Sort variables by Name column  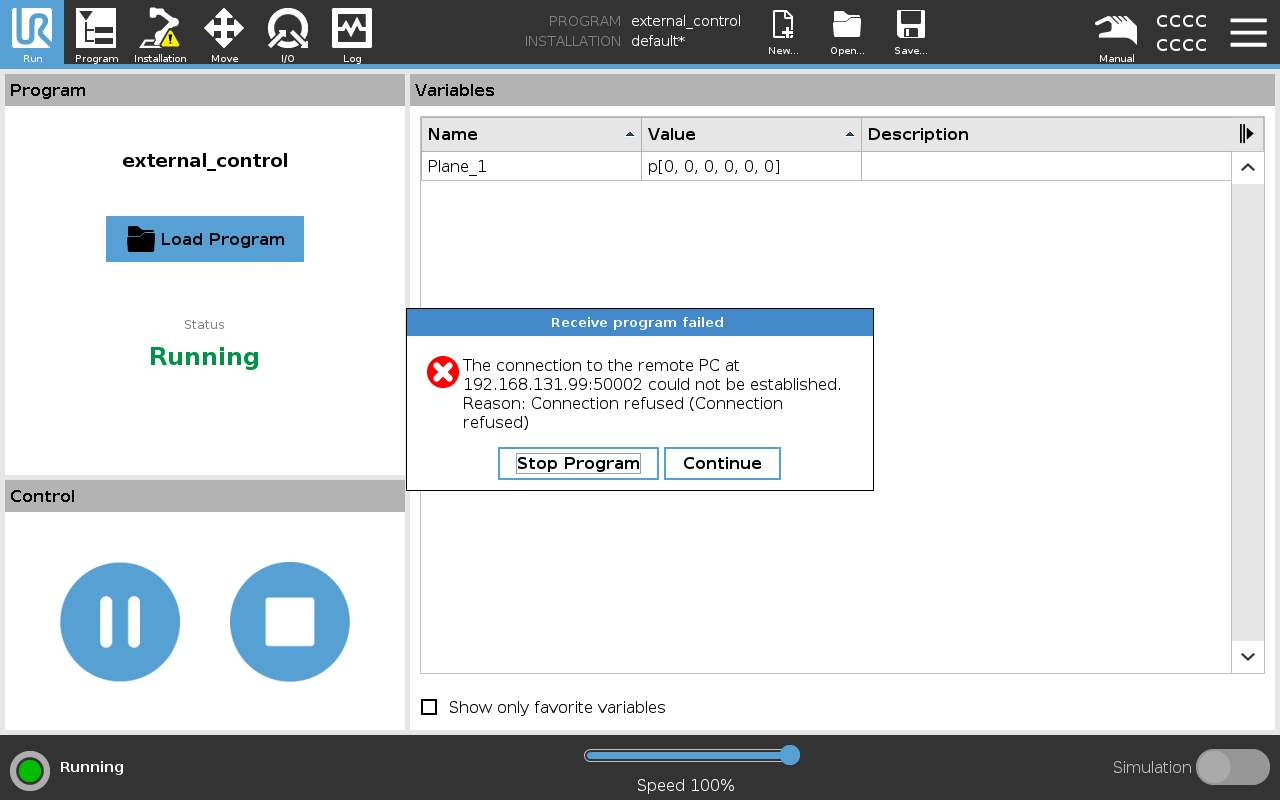[x=531, y=134]
